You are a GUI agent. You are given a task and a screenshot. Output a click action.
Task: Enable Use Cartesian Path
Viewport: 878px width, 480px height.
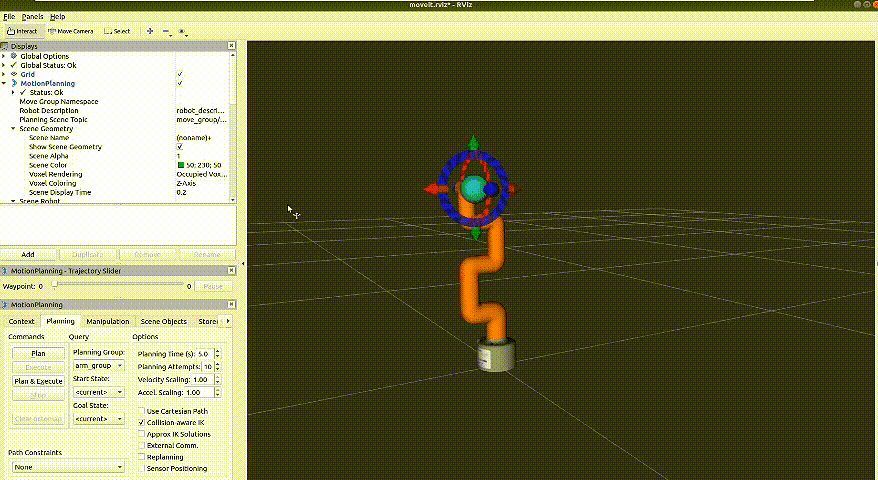tap(142, 411)
